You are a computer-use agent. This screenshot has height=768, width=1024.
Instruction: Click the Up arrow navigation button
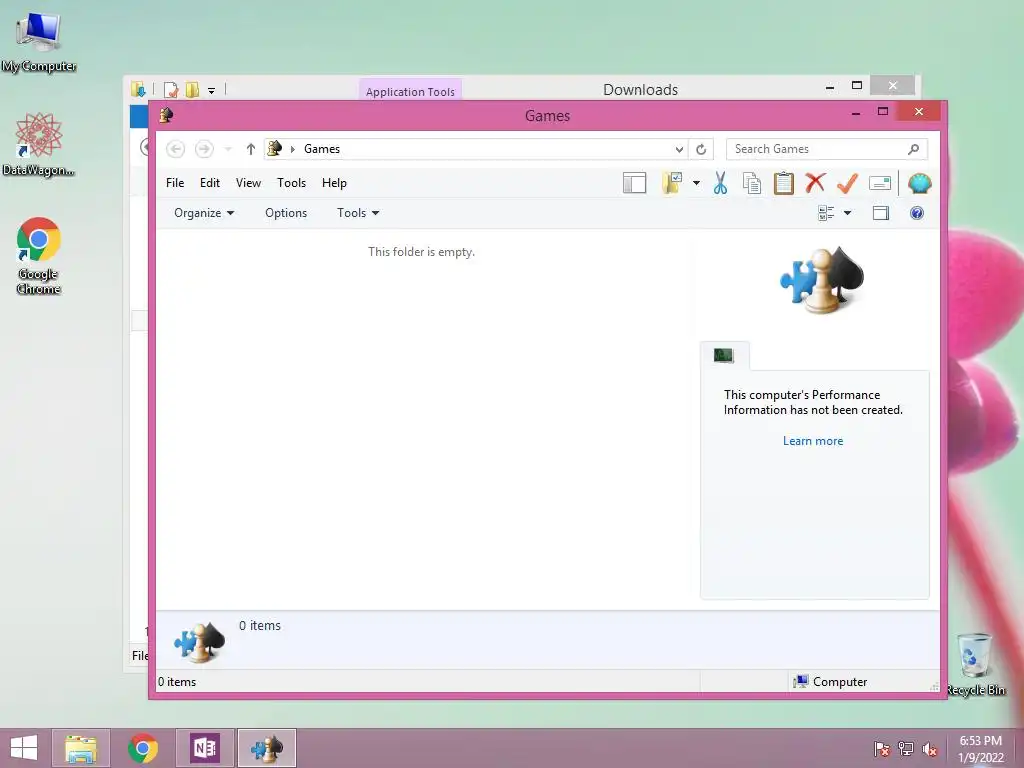[x=250, y=149]
